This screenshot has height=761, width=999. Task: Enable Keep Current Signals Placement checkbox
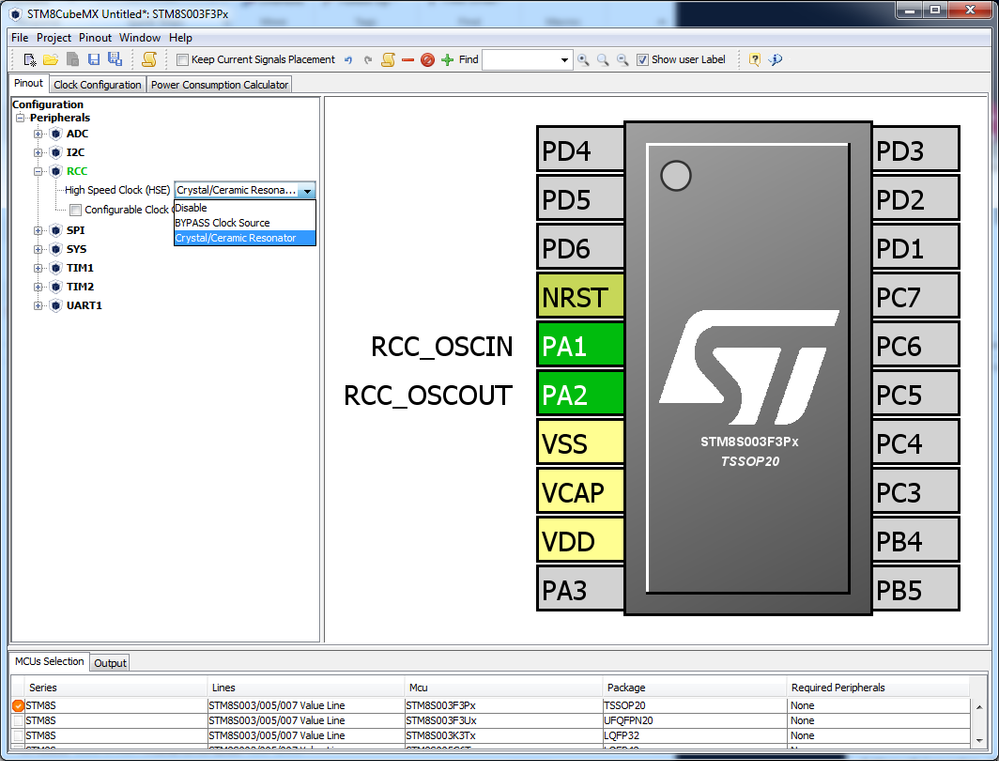(x=182, y=60)
